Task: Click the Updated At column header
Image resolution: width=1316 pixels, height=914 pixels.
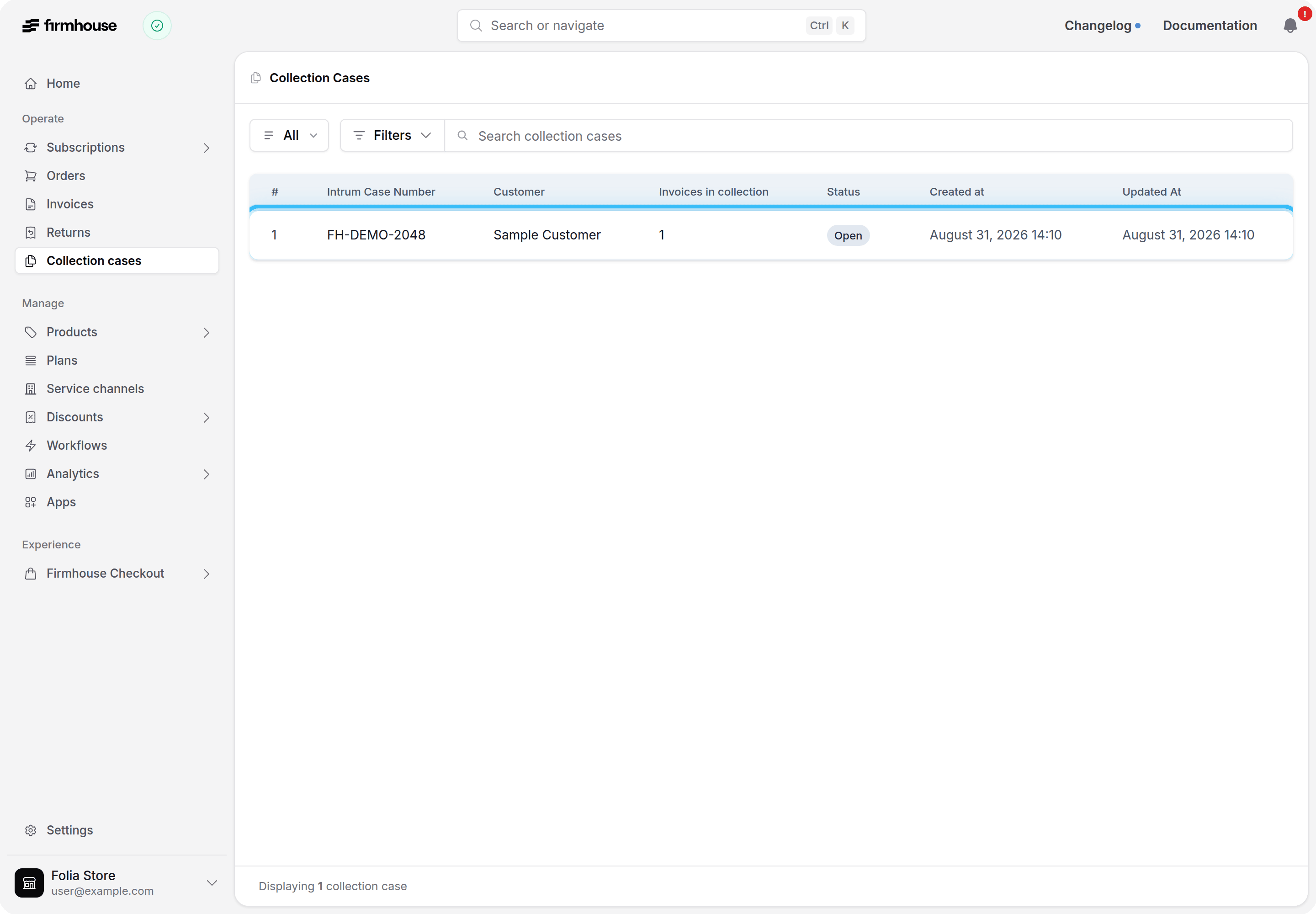Action: [x=1151, y=192]
